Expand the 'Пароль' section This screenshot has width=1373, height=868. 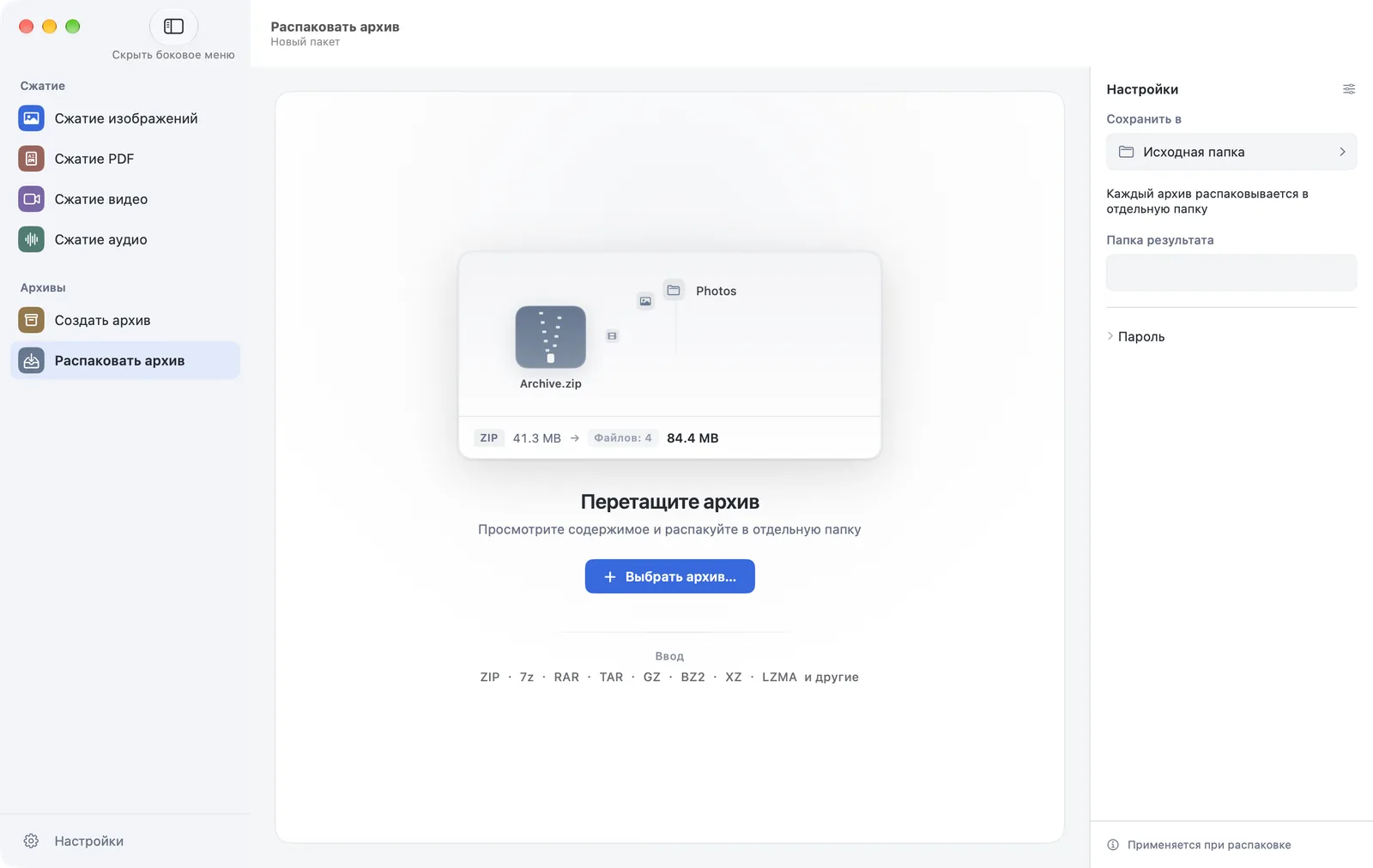[x=1136, y=336]
